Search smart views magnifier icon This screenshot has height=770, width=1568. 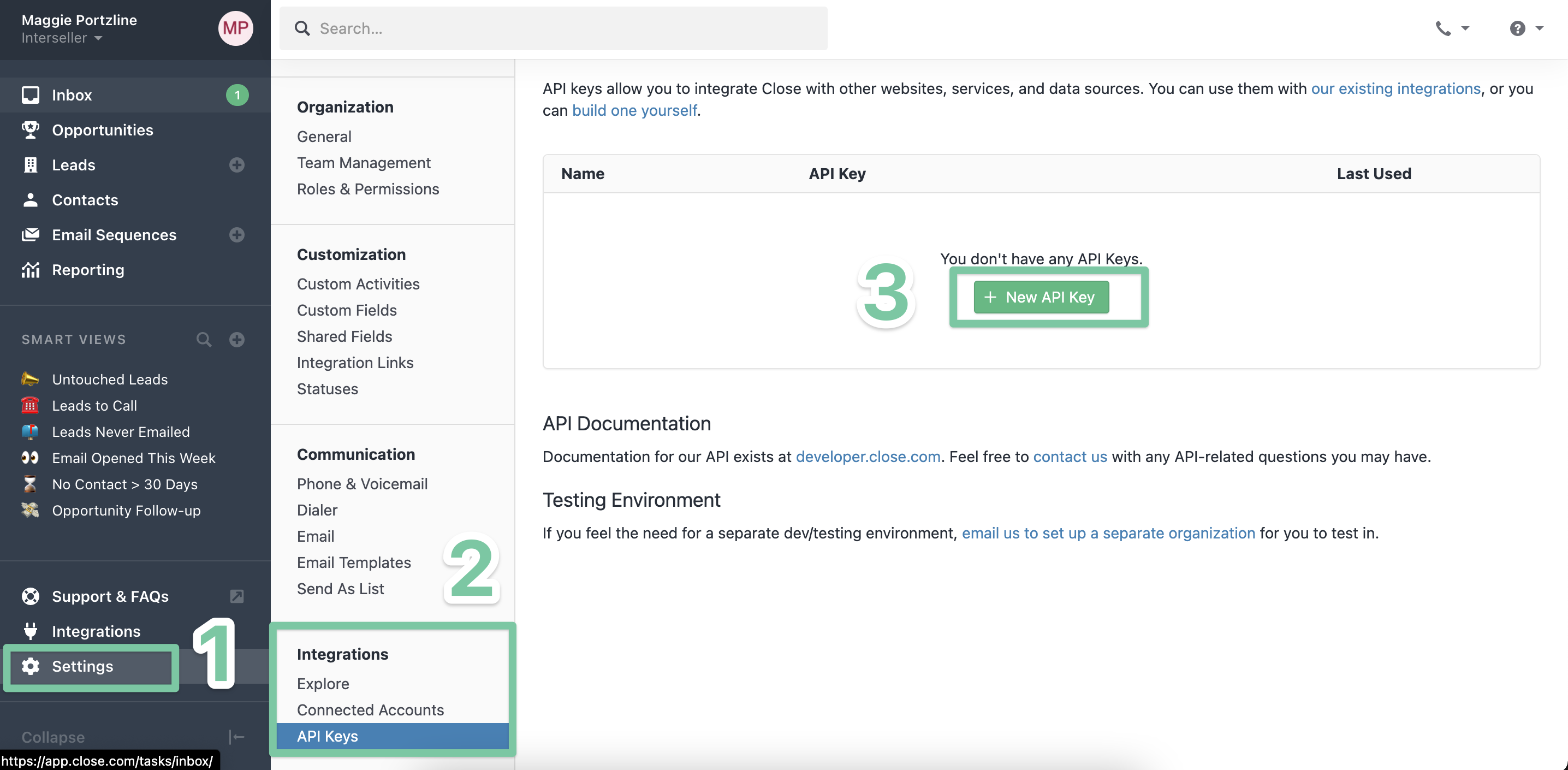(x=204, y=340)
